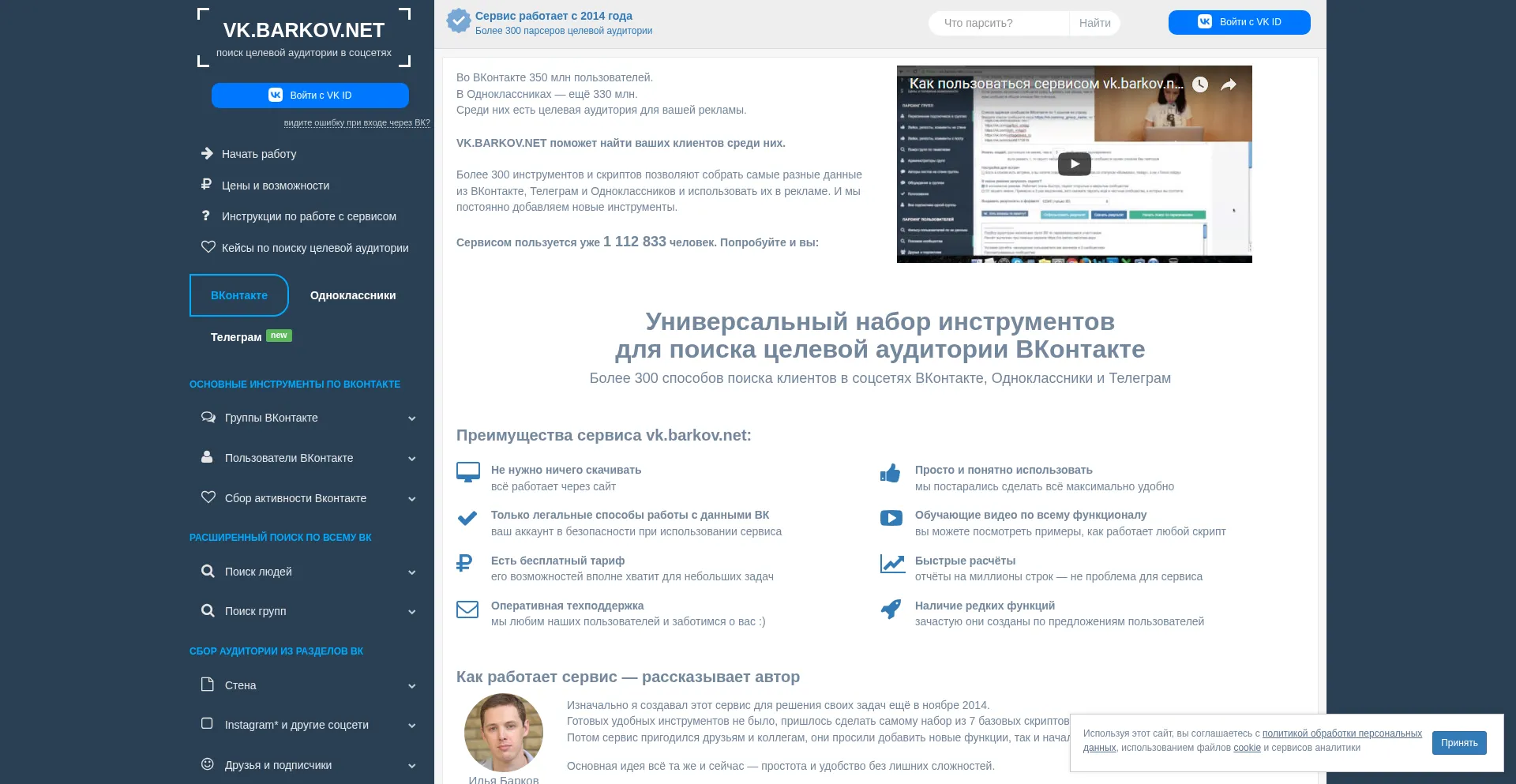Screen dimensions: 1516x784
Task: Select the ВКонтакте tab
Action: pos(239,295)
